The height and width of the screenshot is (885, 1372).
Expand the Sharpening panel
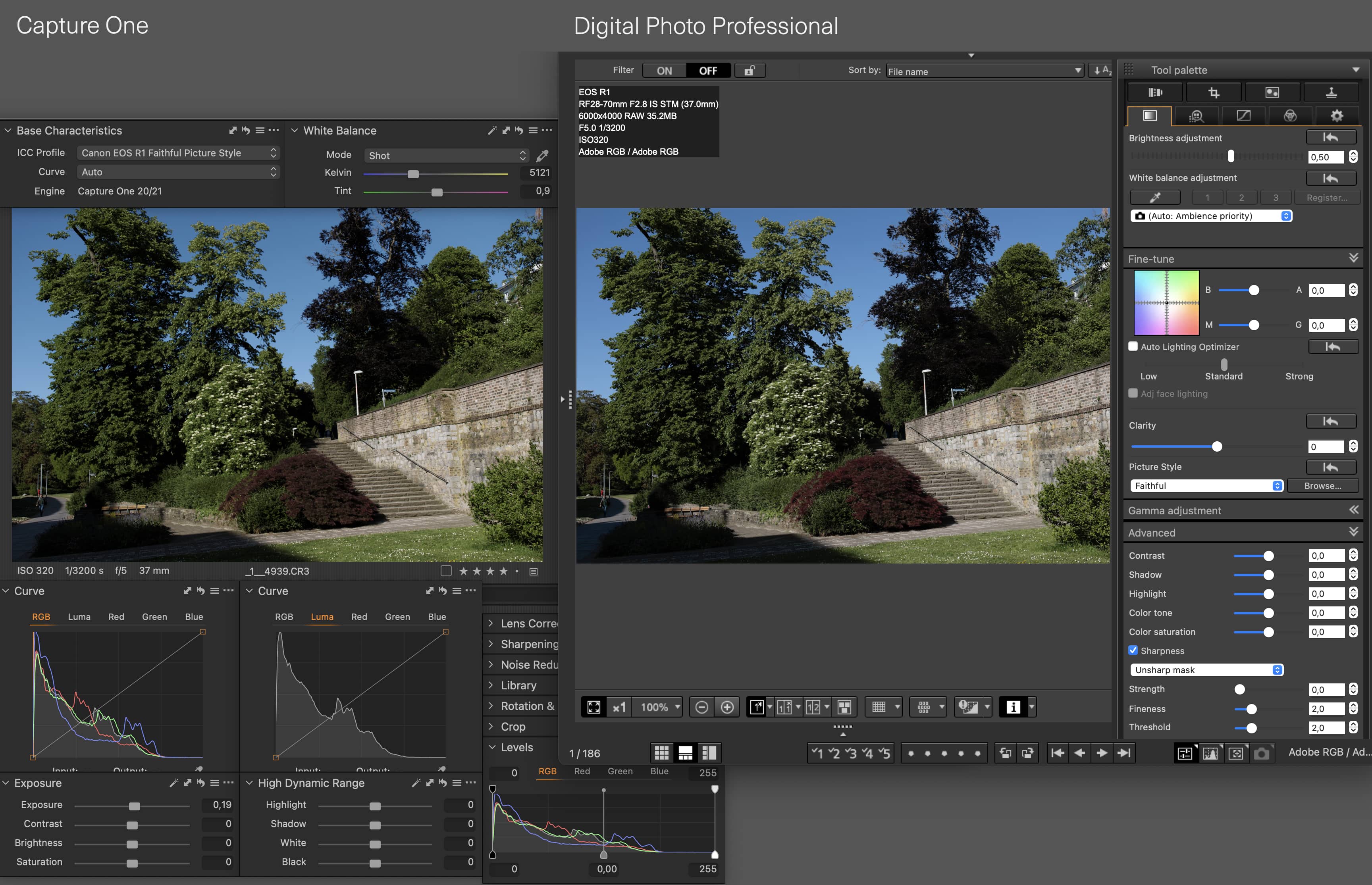coord(490,644)
